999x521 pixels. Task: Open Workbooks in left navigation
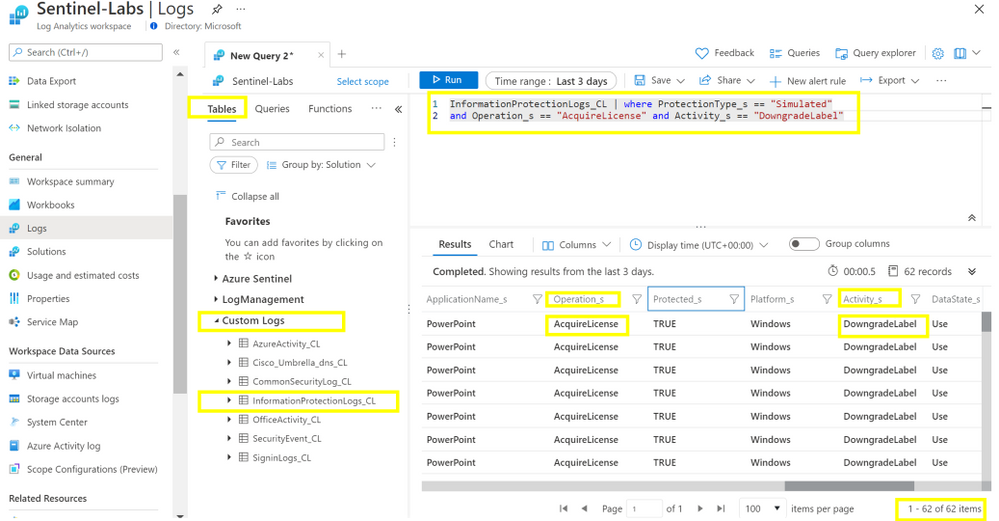[x=50, y=205]
